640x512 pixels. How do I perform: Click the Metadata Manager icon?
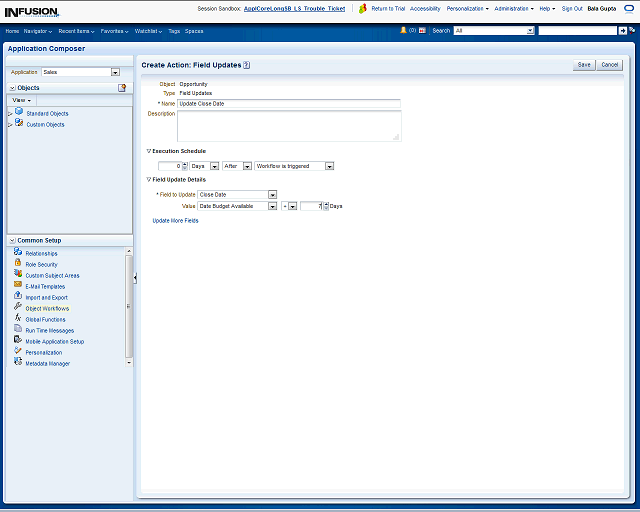coord(18,363)
